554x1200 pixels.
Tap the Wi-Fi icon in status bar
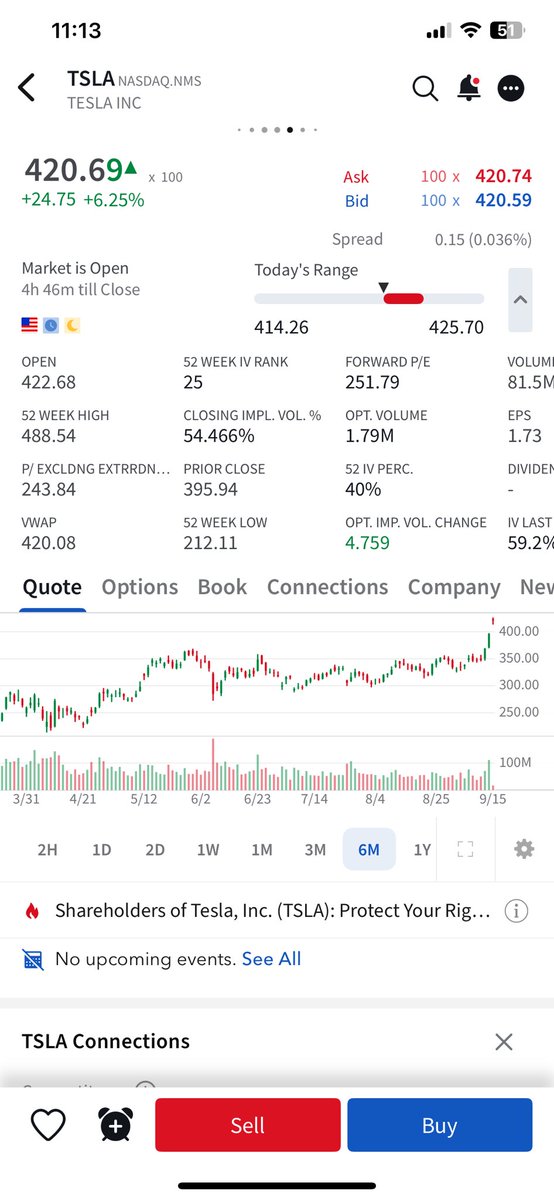[470, 31]
